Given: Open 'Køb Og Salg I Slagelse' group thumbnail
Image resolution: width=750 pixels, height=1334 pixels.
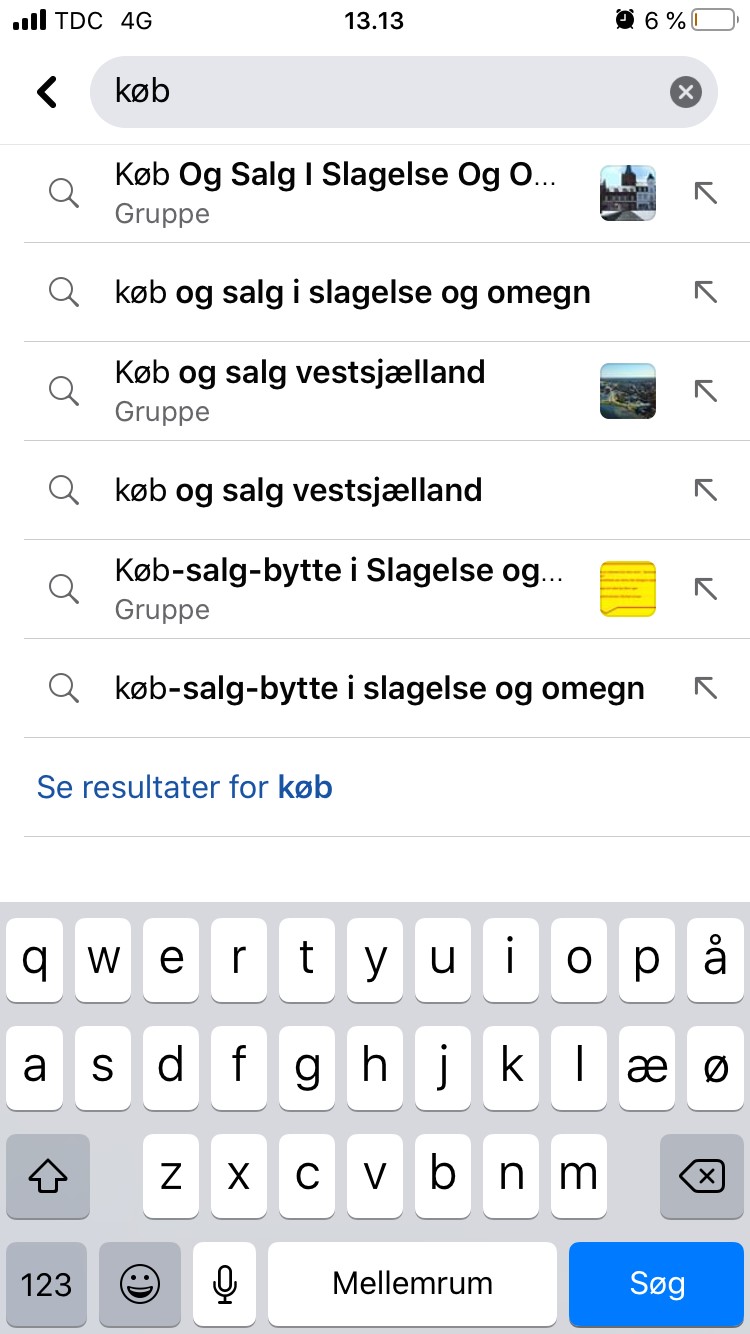Looking at the screenshot, I should coord(627,193).
